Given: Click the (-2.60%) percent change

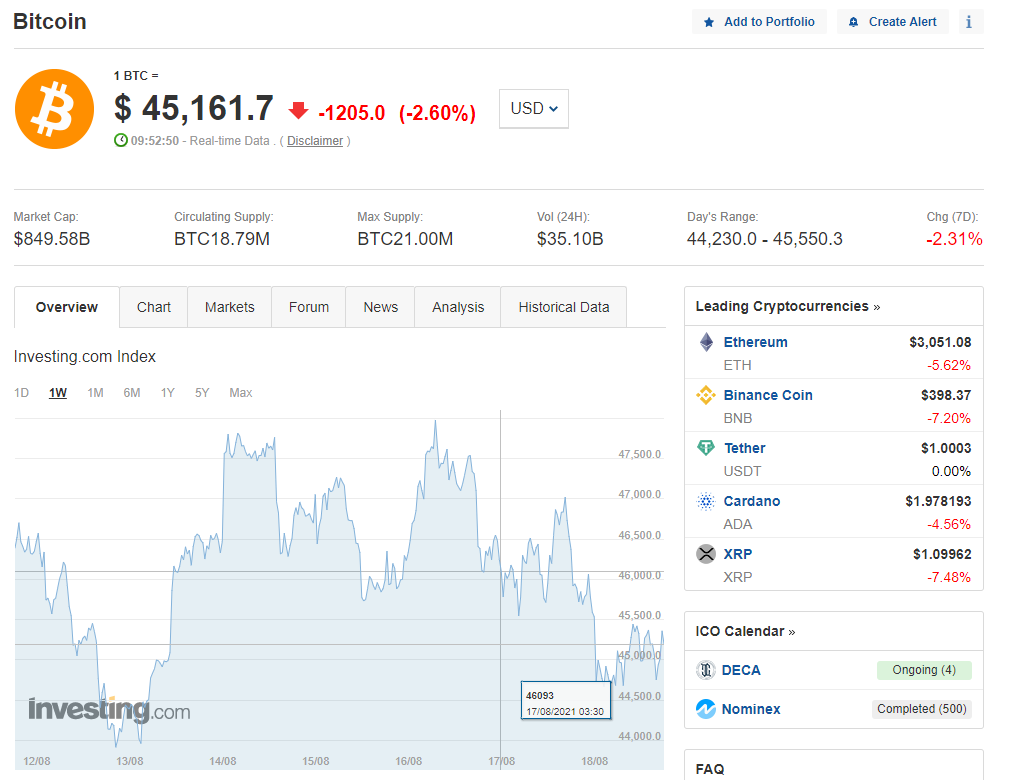Looking at the screenshot, I should [x=437, y=113].
